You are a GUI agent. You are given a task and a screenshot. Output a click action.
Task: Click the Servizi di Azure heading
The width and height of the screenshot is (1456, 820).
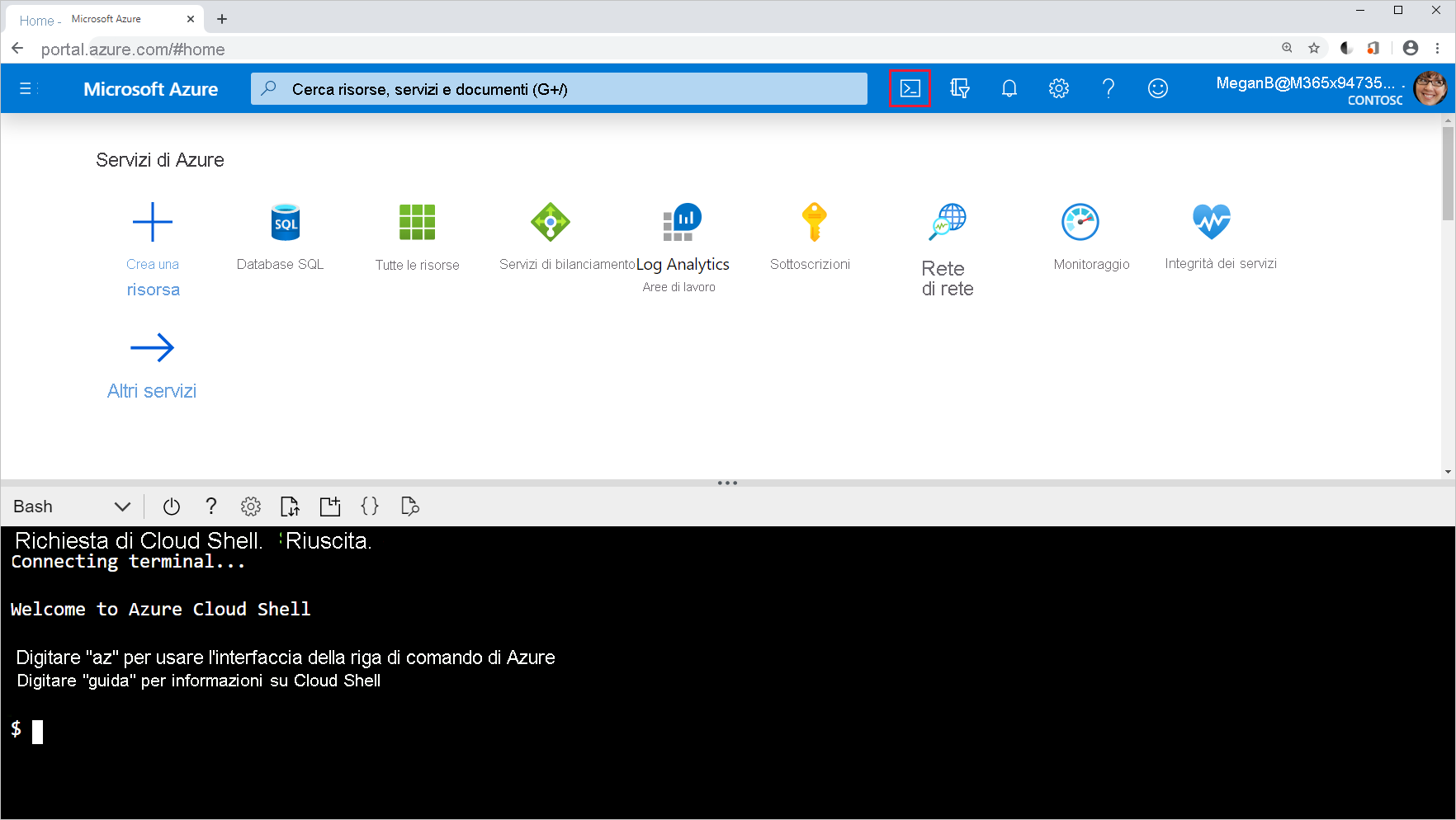point(160,160)
